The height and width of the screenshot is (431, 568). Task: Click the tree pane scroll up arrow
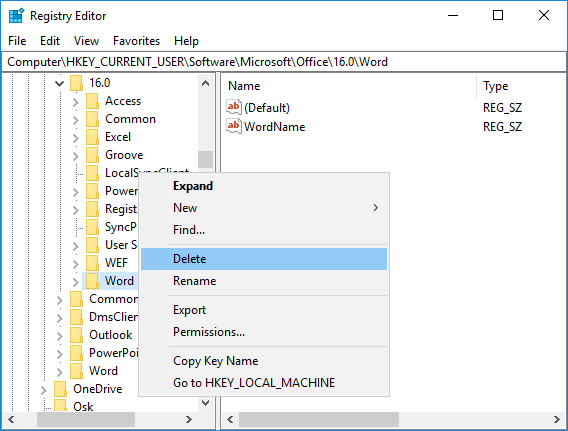click(x=205, y=83)
